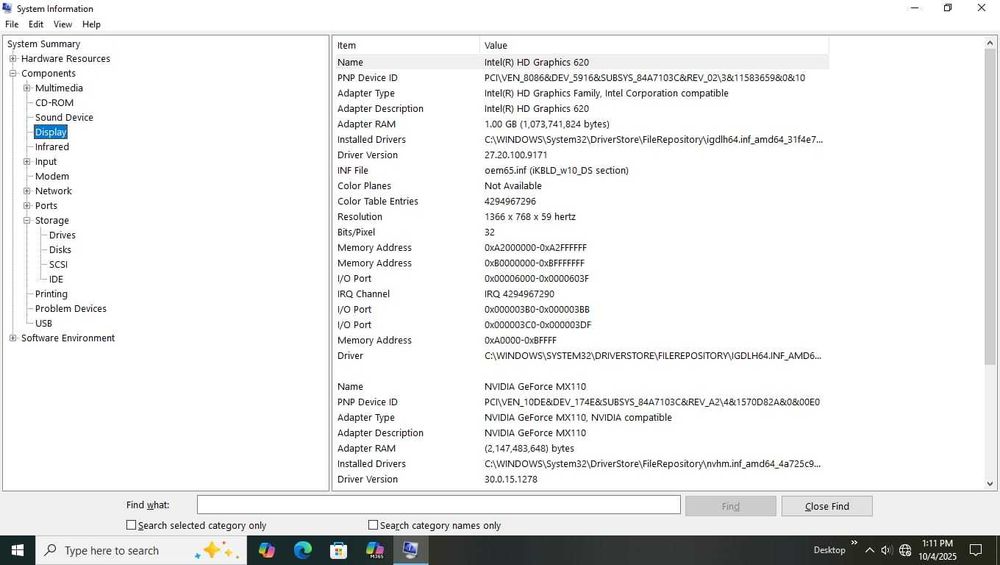Expand the Ports node

27,205
